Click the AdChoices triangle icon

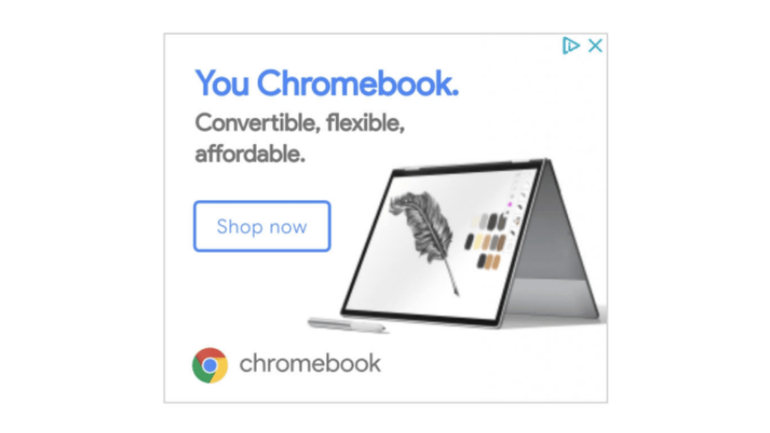tap(571, 46)
